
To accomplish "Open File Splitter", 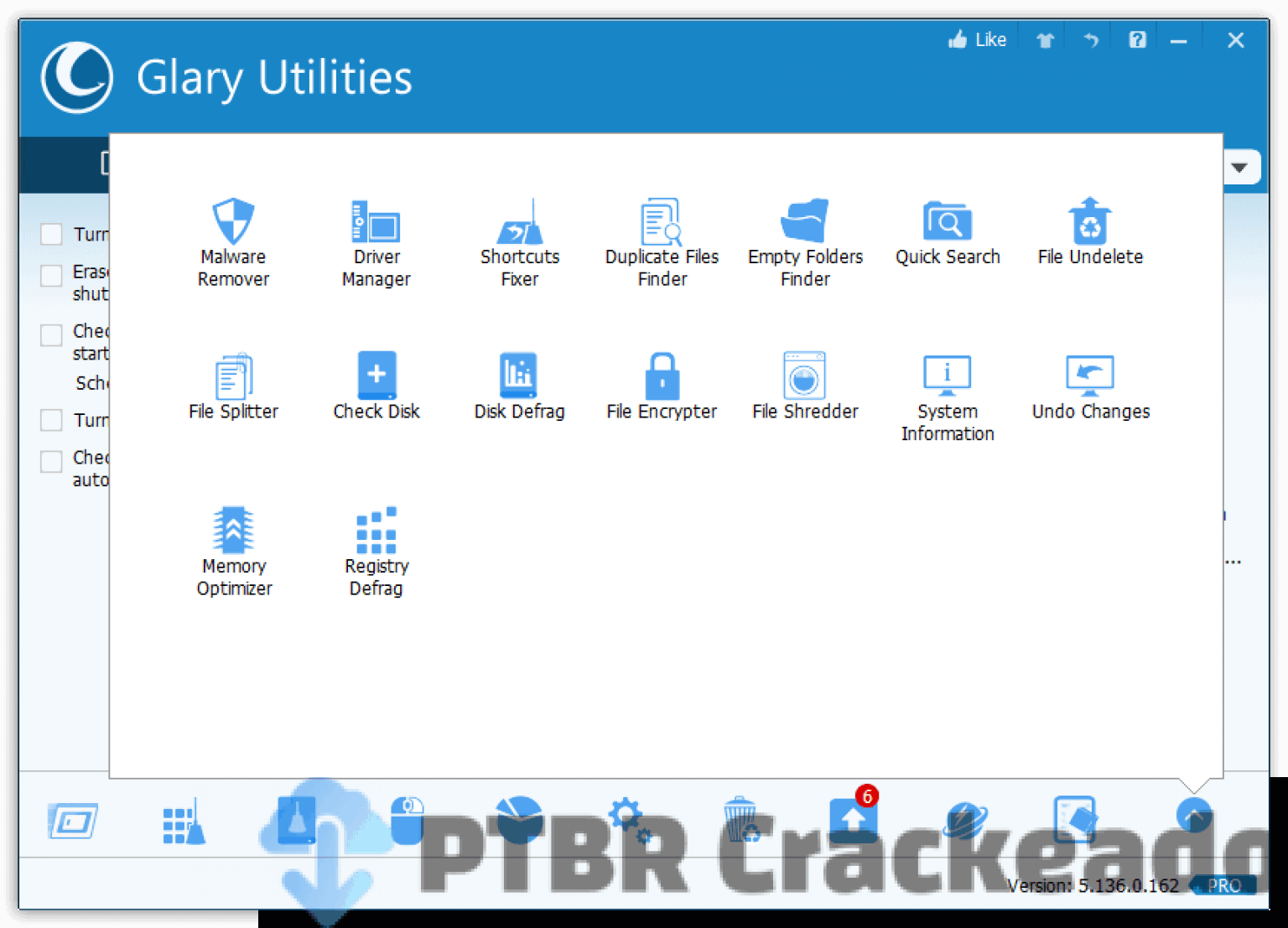I will (x=233, y=387).
